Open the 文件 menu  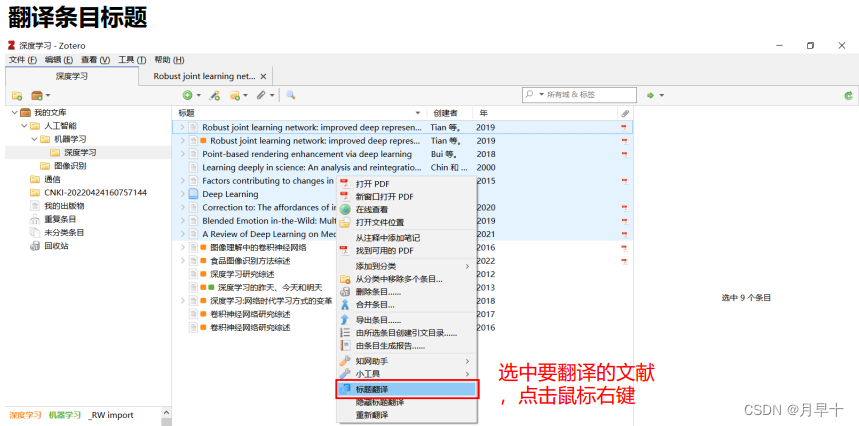coord(23,60)
